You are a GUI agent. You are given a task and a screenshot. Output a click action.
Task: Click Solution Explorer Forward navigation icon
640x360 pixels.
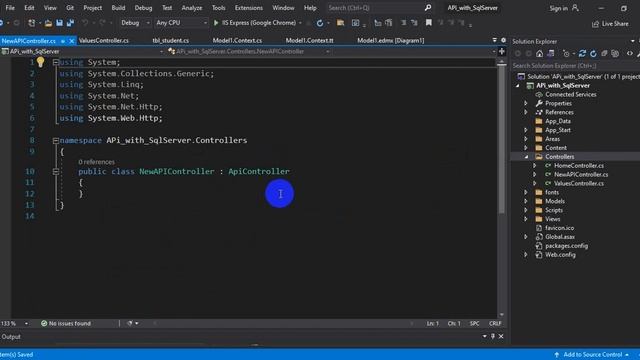click(x=529, y=53)
